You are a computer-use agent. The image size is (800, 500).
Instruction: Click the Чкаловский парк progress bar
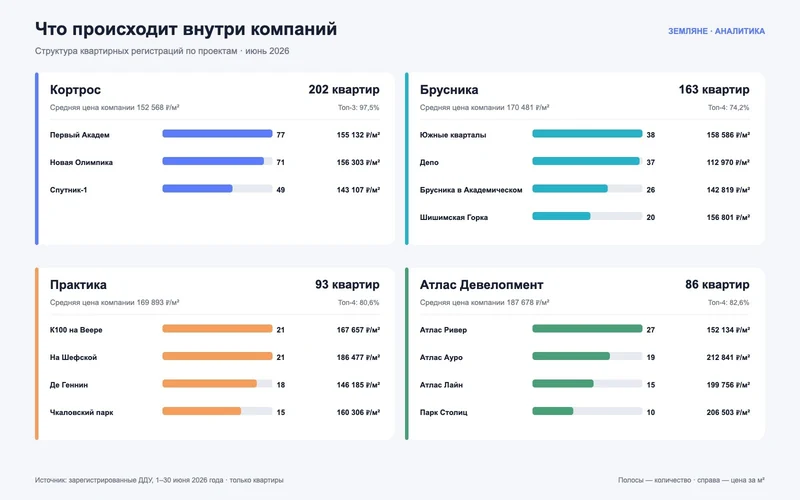[x=217, y=411]
